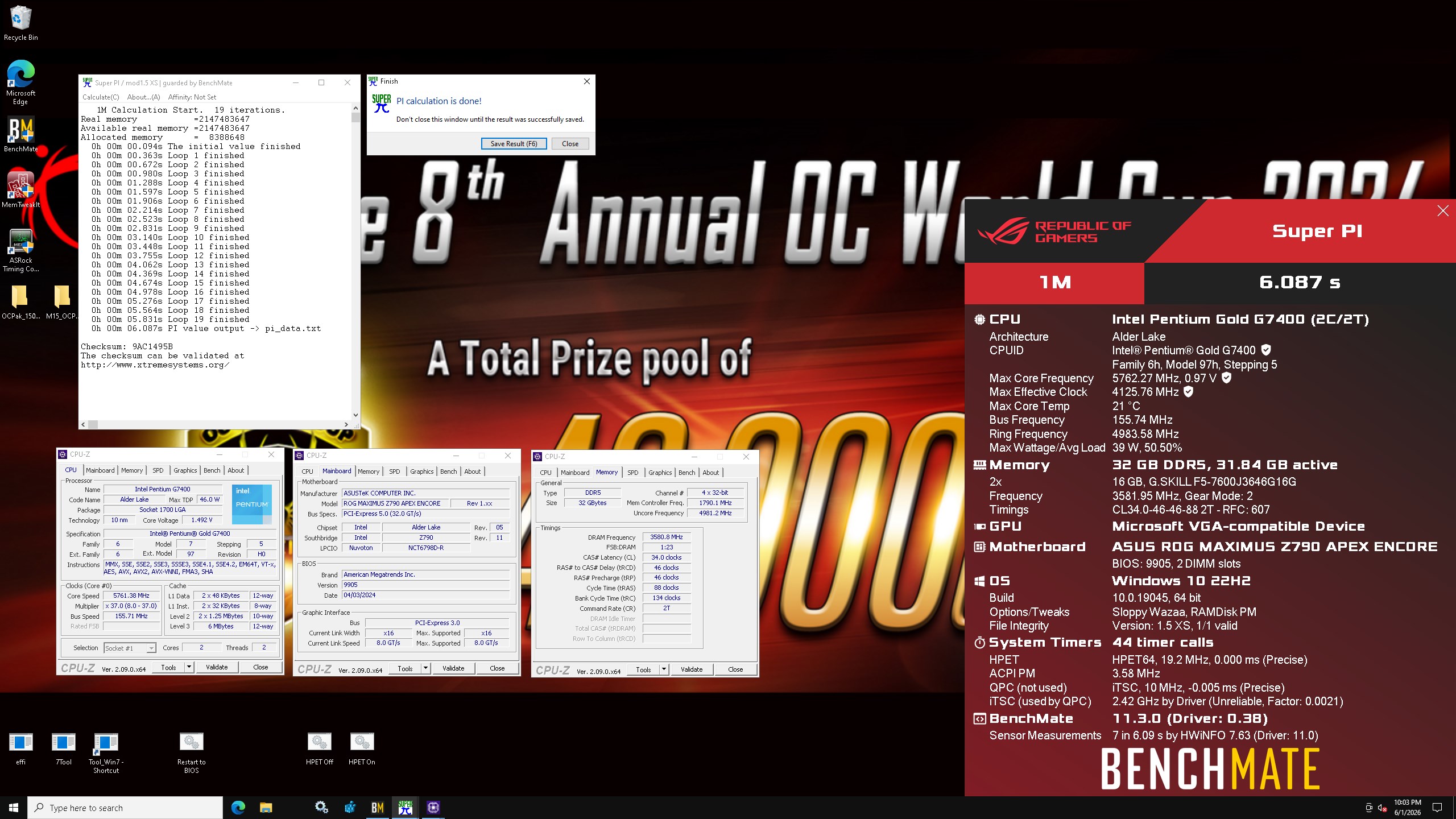Screen dimensions: 1456x819
Task: Click the CAS# Latency 34.0 clocks value
Action: (x=667, y=557)
